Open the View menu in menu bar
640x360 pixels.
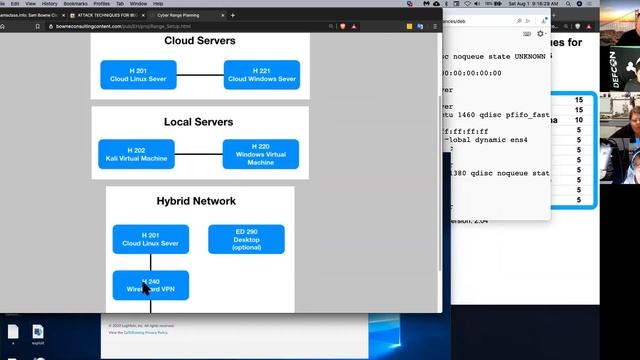point(31,3)
